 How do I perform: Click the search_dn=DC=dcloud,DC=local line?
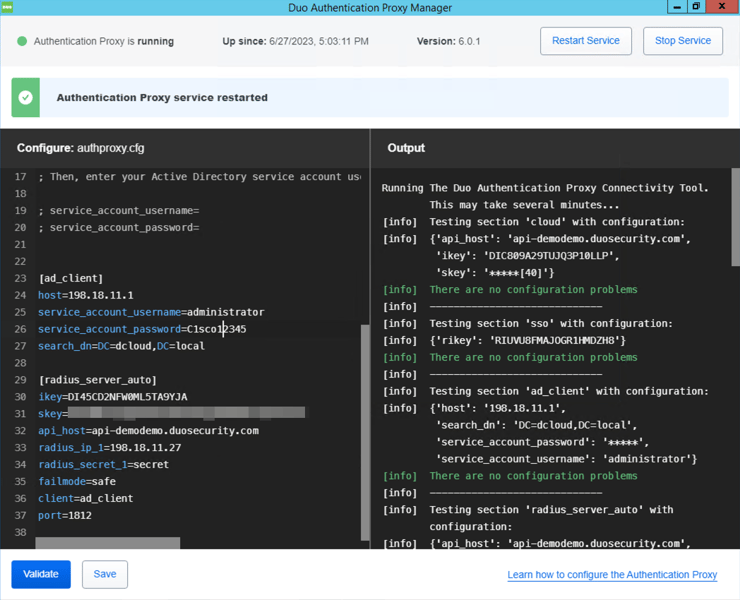(121, 346)
